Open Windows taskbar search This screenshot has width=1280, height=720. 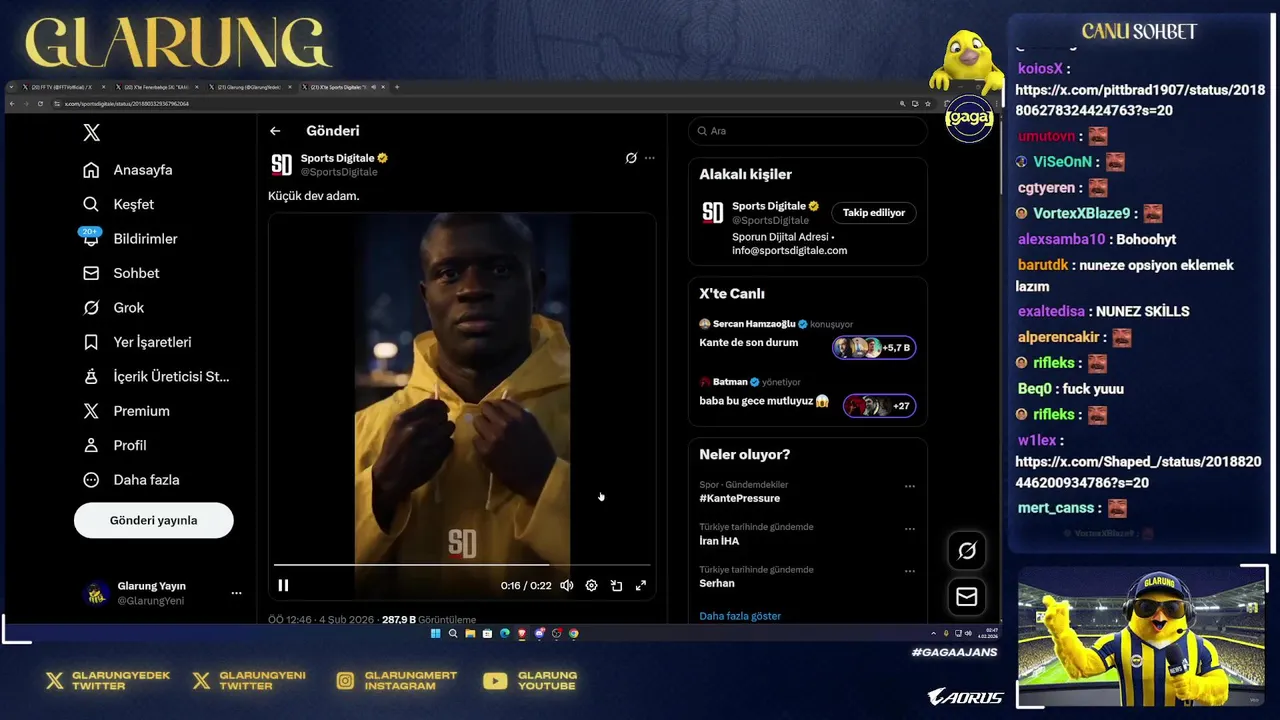(x=453, y=633)
